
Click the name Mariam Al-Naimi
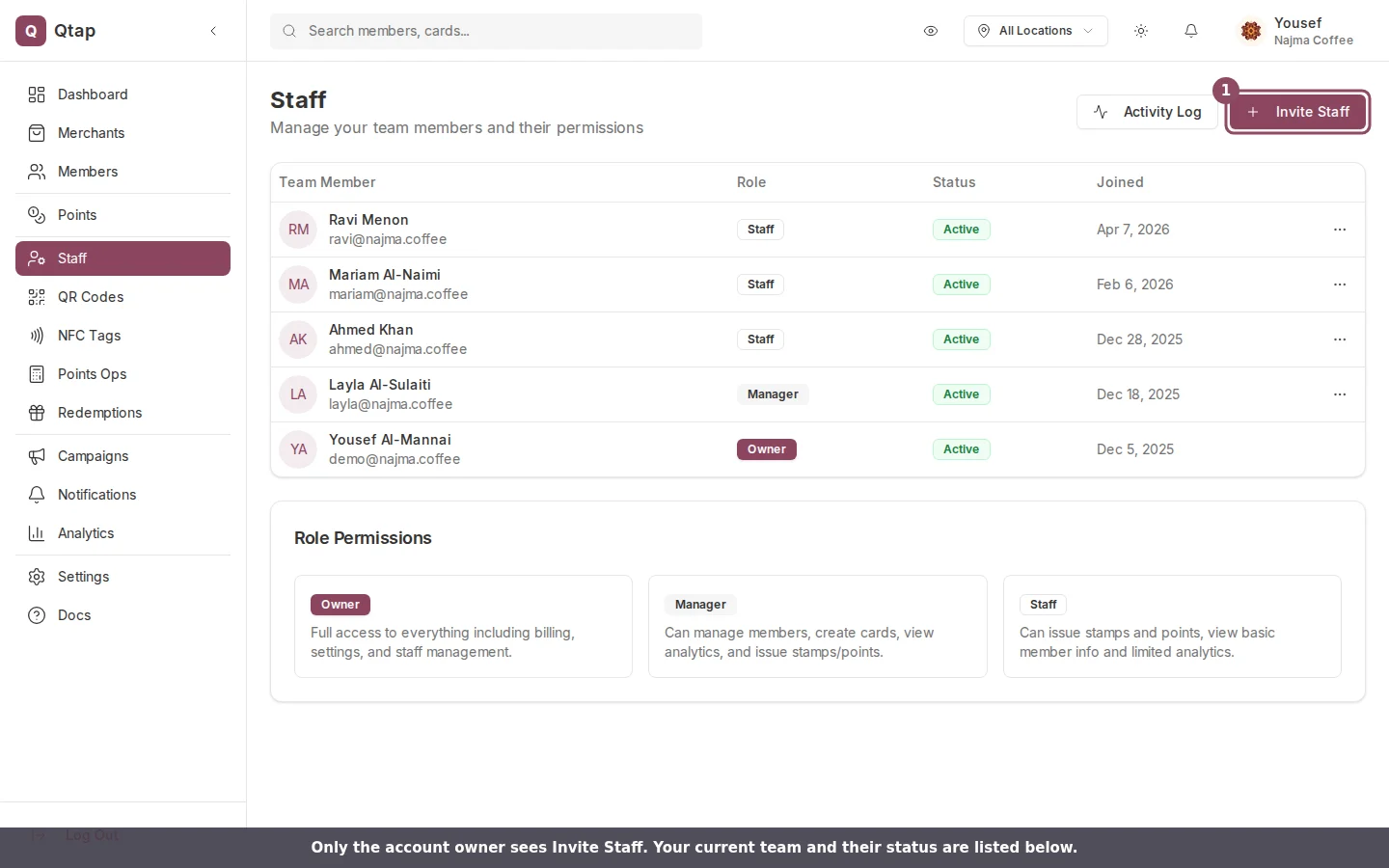tap(385, 275)
